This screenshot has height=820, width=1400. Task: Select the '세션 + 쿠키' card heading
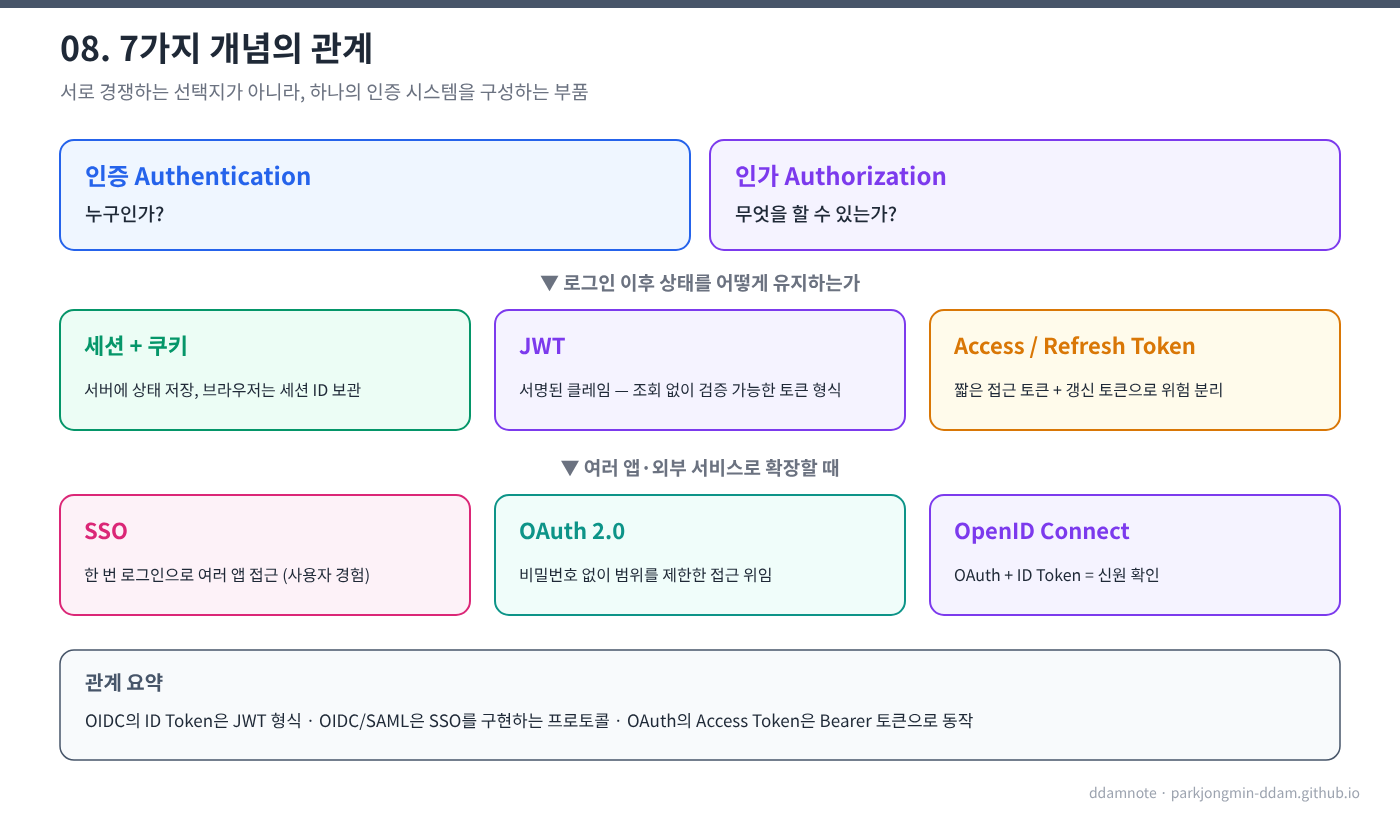click(136, 346)
